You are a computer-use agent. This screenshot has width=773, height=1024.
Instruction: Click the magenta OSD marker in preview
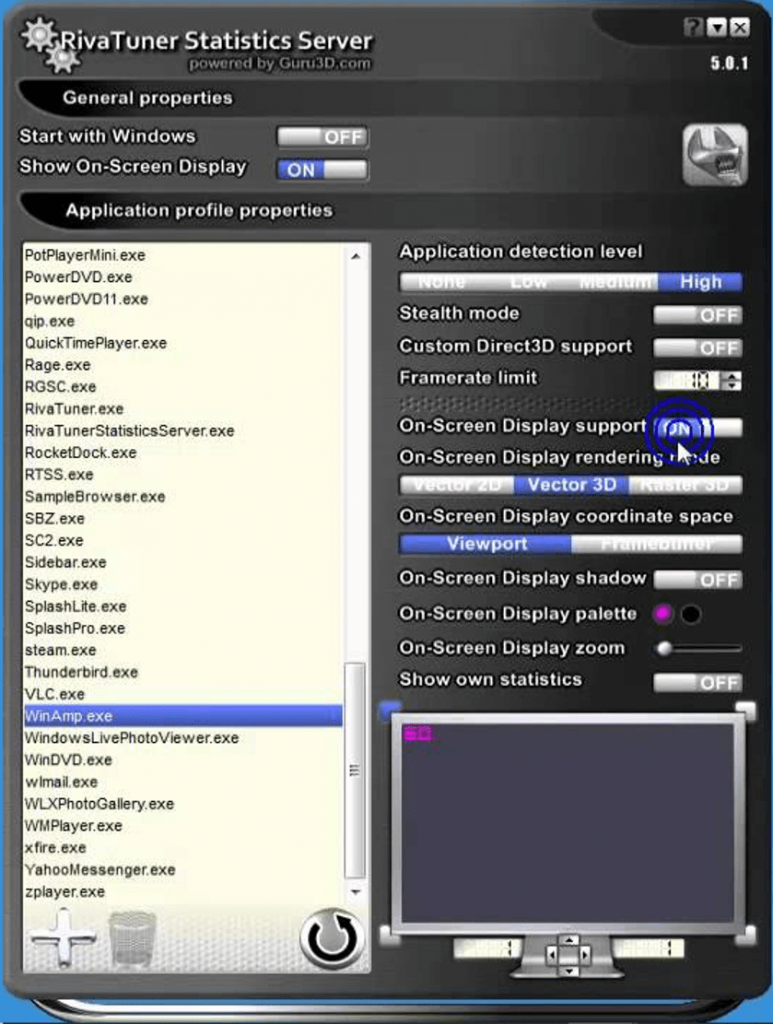[416, 734]
